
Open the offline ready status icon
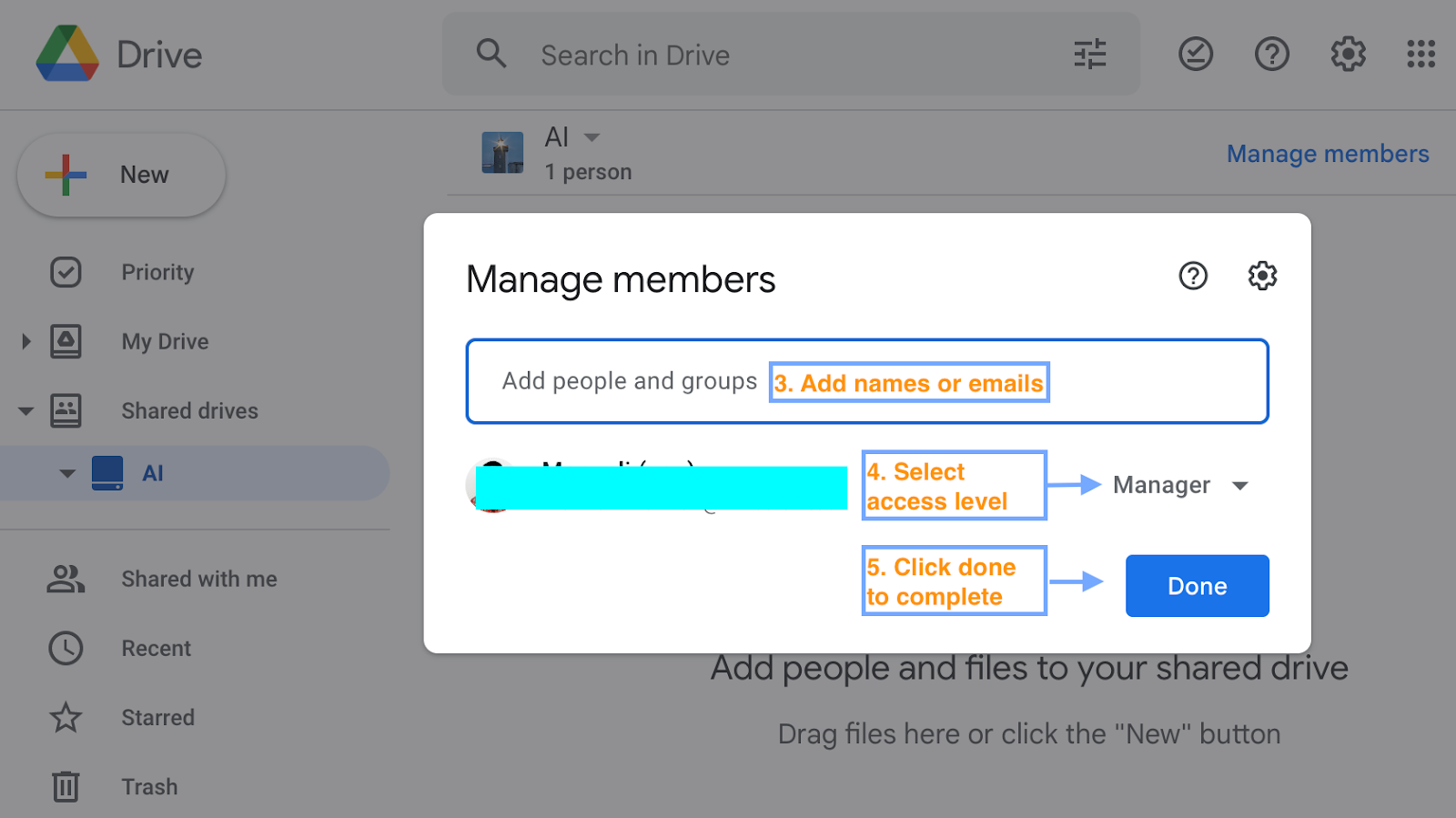pos(1196,54)
